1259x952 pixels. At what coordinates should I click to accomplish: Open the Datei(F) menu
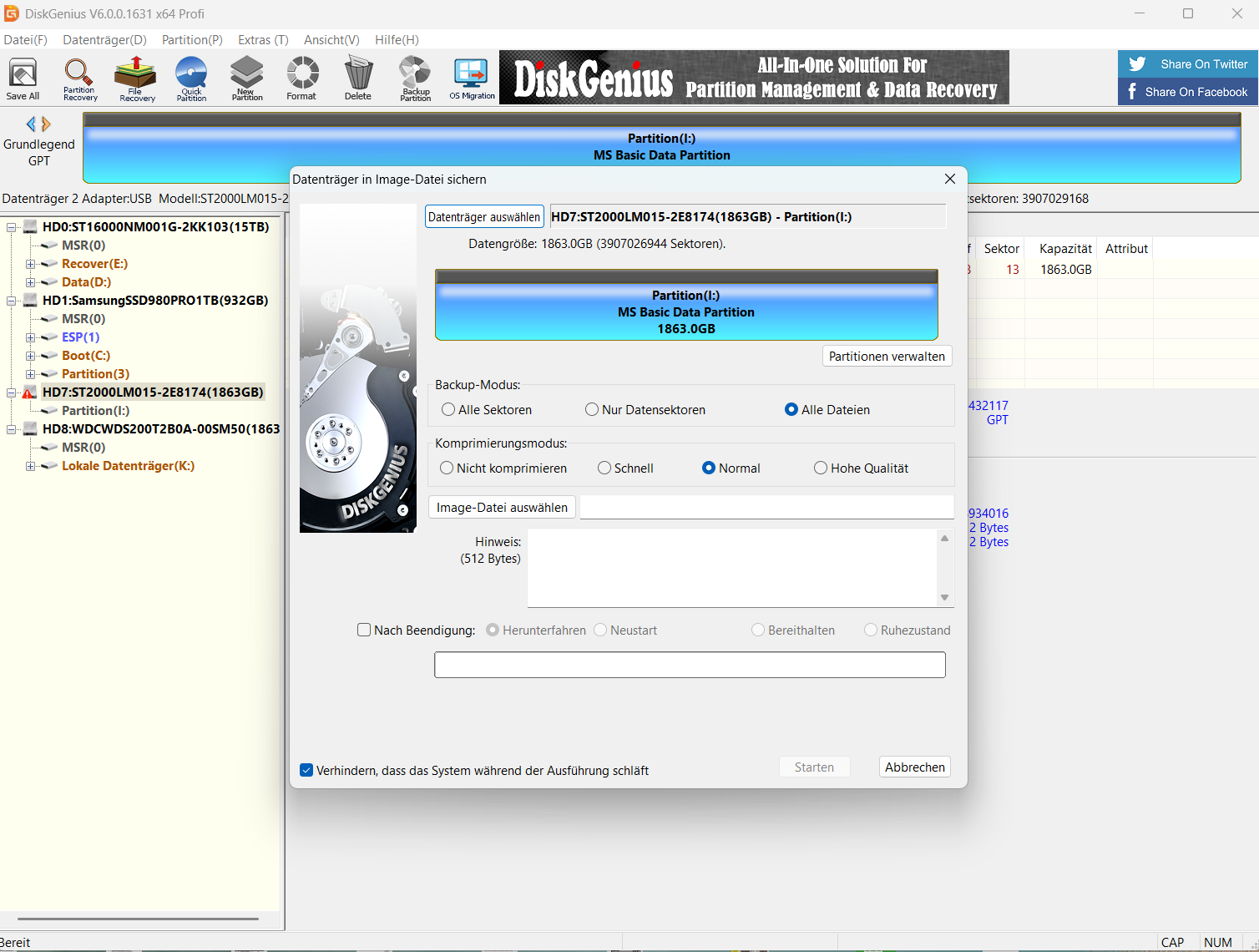(26, 40)
